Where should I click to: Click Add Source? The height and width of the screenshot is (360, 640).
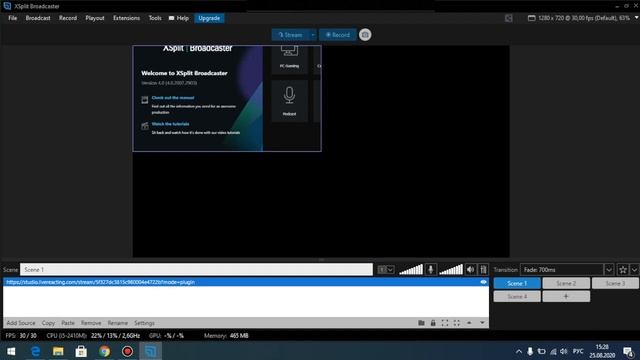click(x=21, y=323)
